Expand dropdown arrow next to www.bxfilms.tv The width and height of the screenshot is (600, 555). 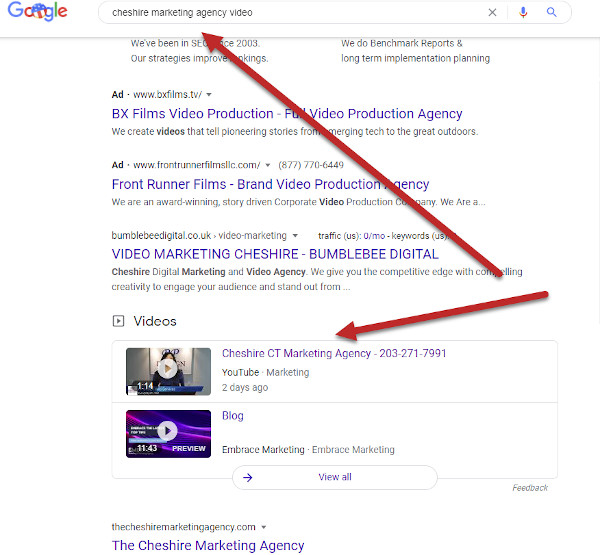tap(209, 95)
